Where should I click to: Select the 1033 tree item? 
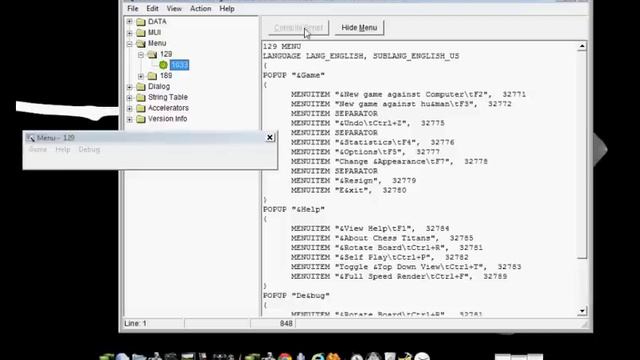tap(180, 65)
